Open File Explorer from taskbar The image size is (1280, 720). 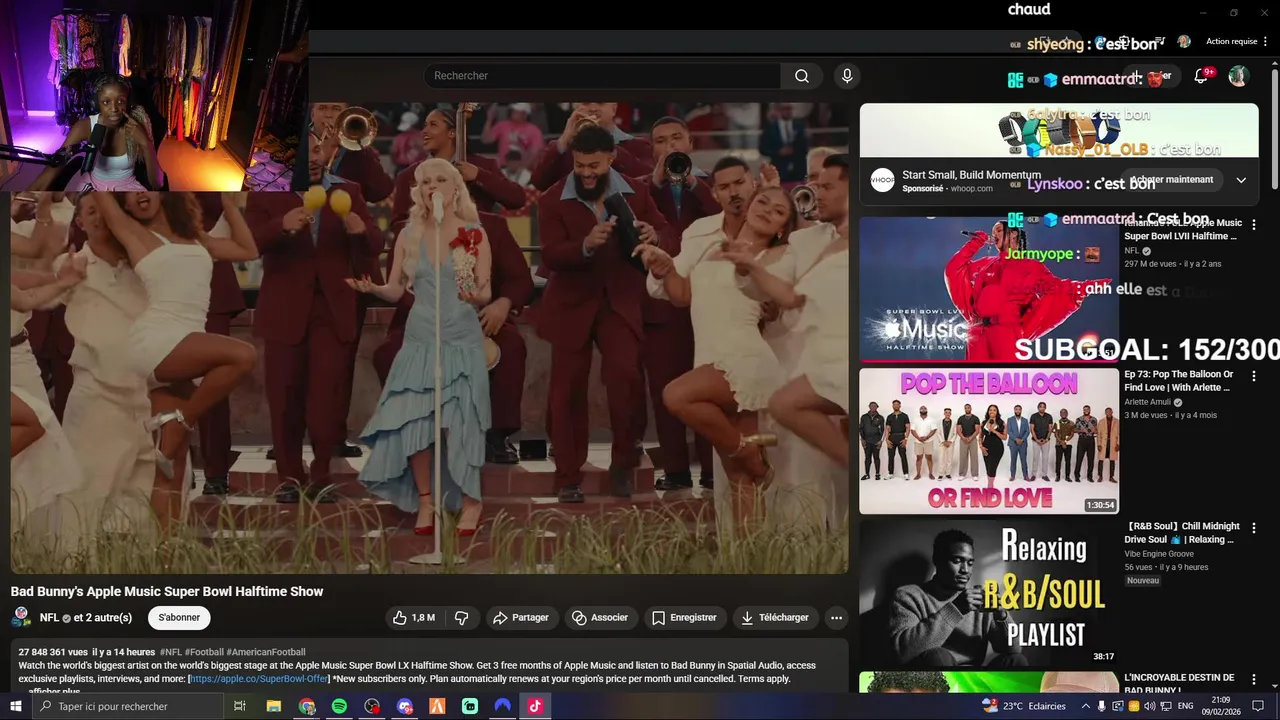pos(273,706)
